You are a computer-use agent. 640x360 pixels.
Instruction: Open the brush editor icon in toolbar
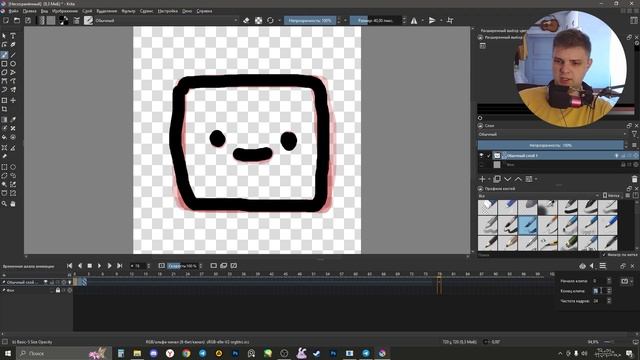tap(76, 20)
